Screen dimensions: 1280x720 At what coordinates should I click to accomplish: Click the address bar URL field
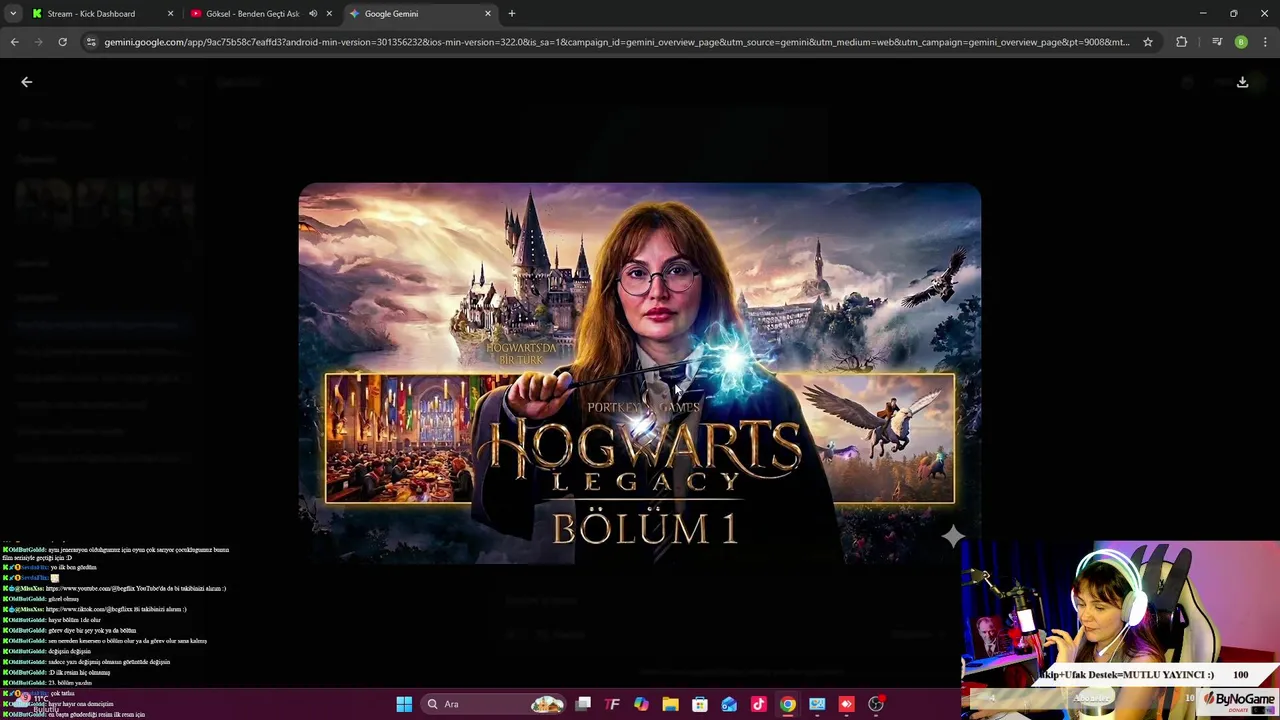[x=617, y=42]
